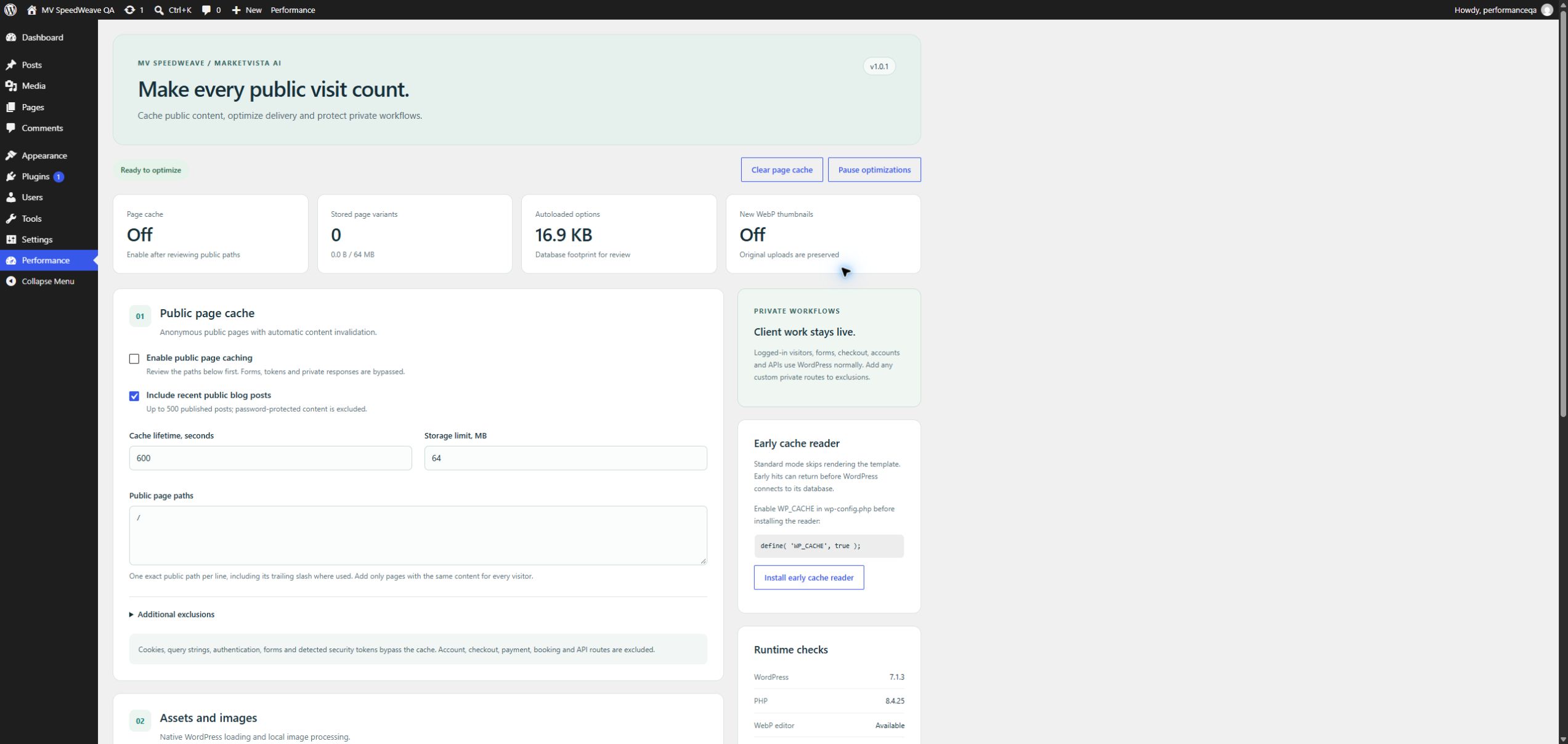Open the WordPress logo menu
Screen dimensions: 1568x744
point(10,10)
